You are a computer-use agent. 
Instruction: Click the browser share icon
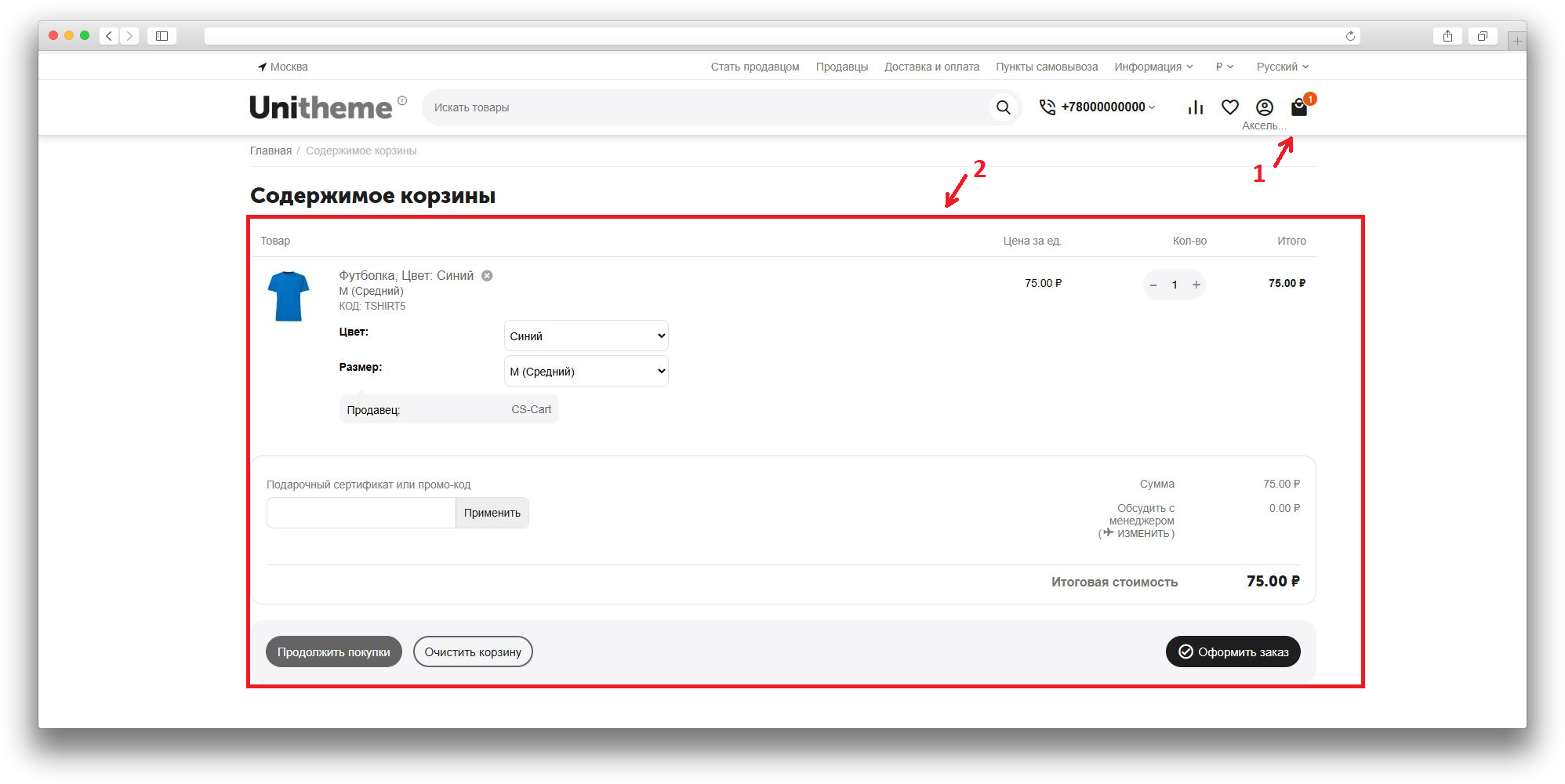1447,36
